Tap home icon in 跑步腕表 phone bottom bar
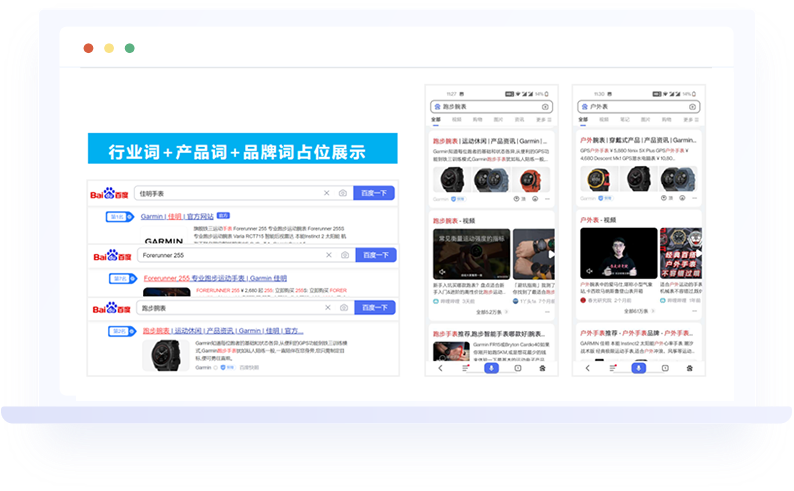The width and height of the screenshot is (794, 491). pos(542,369)
